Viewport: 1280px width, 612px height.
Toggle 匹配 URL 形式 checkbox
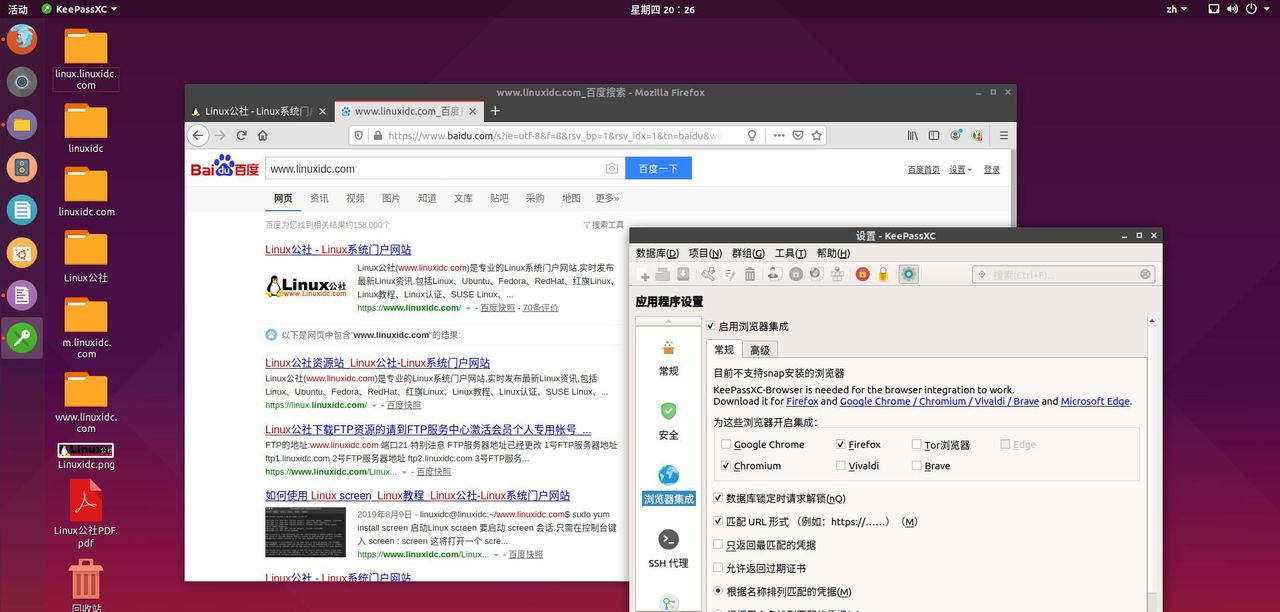pyautogui.click(x=718, y=521)
